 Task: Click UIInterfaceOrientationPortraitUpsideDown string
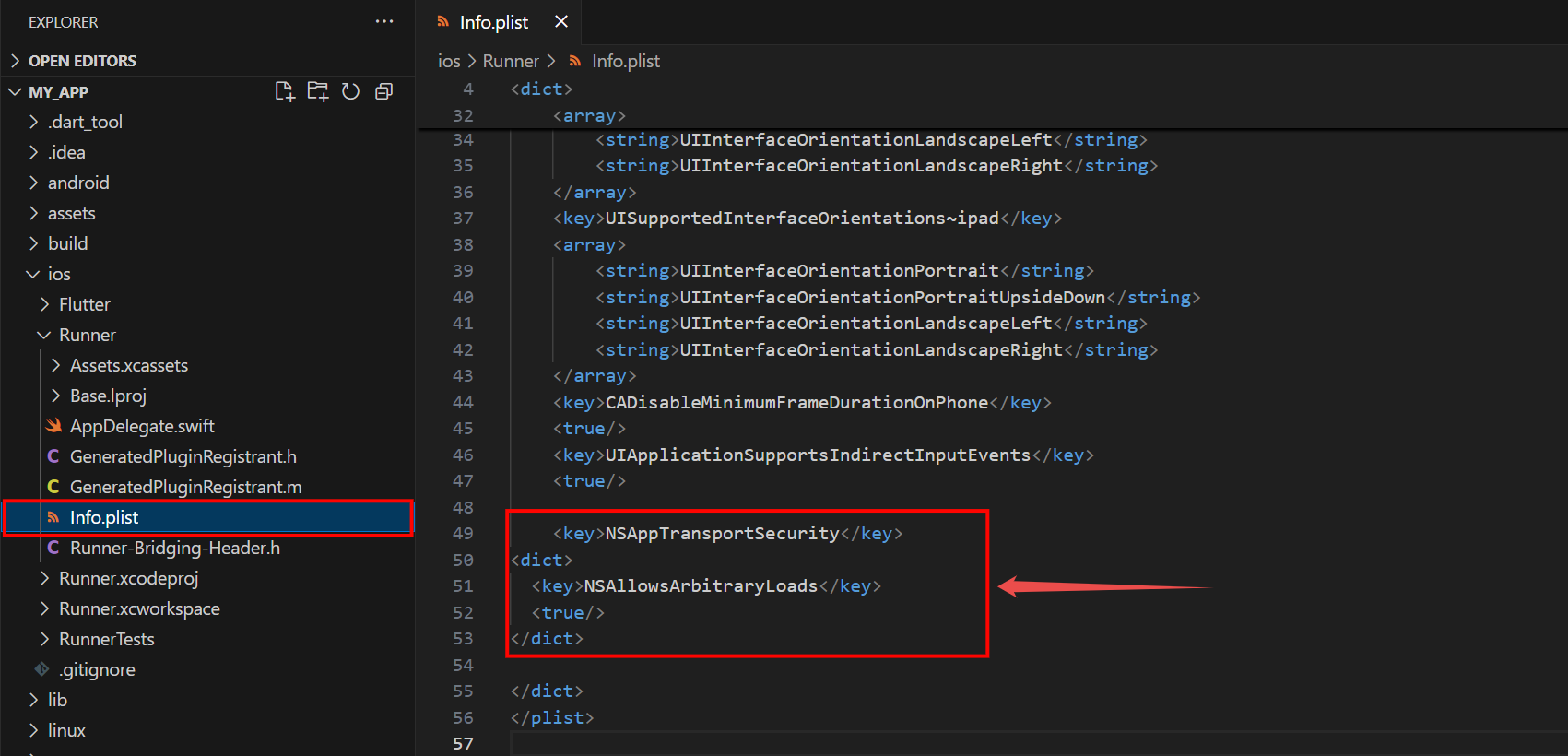tap(892, 298)
